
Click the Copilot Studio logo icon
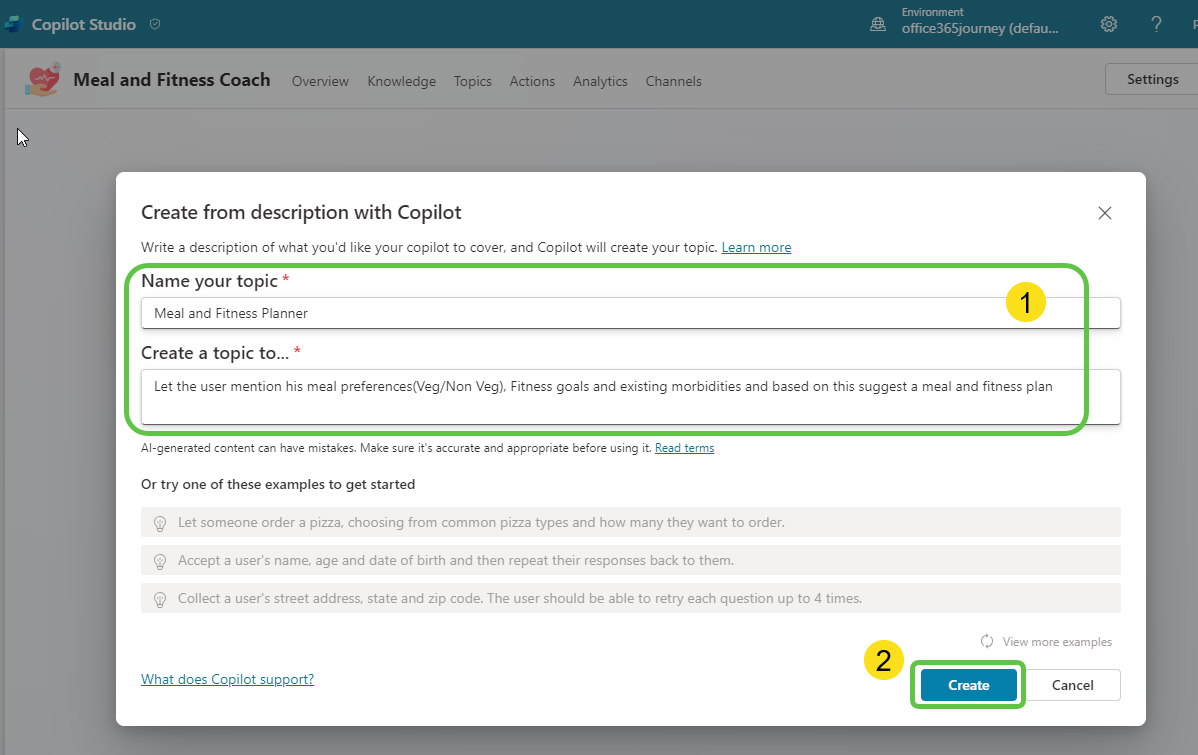coord(11,24)
